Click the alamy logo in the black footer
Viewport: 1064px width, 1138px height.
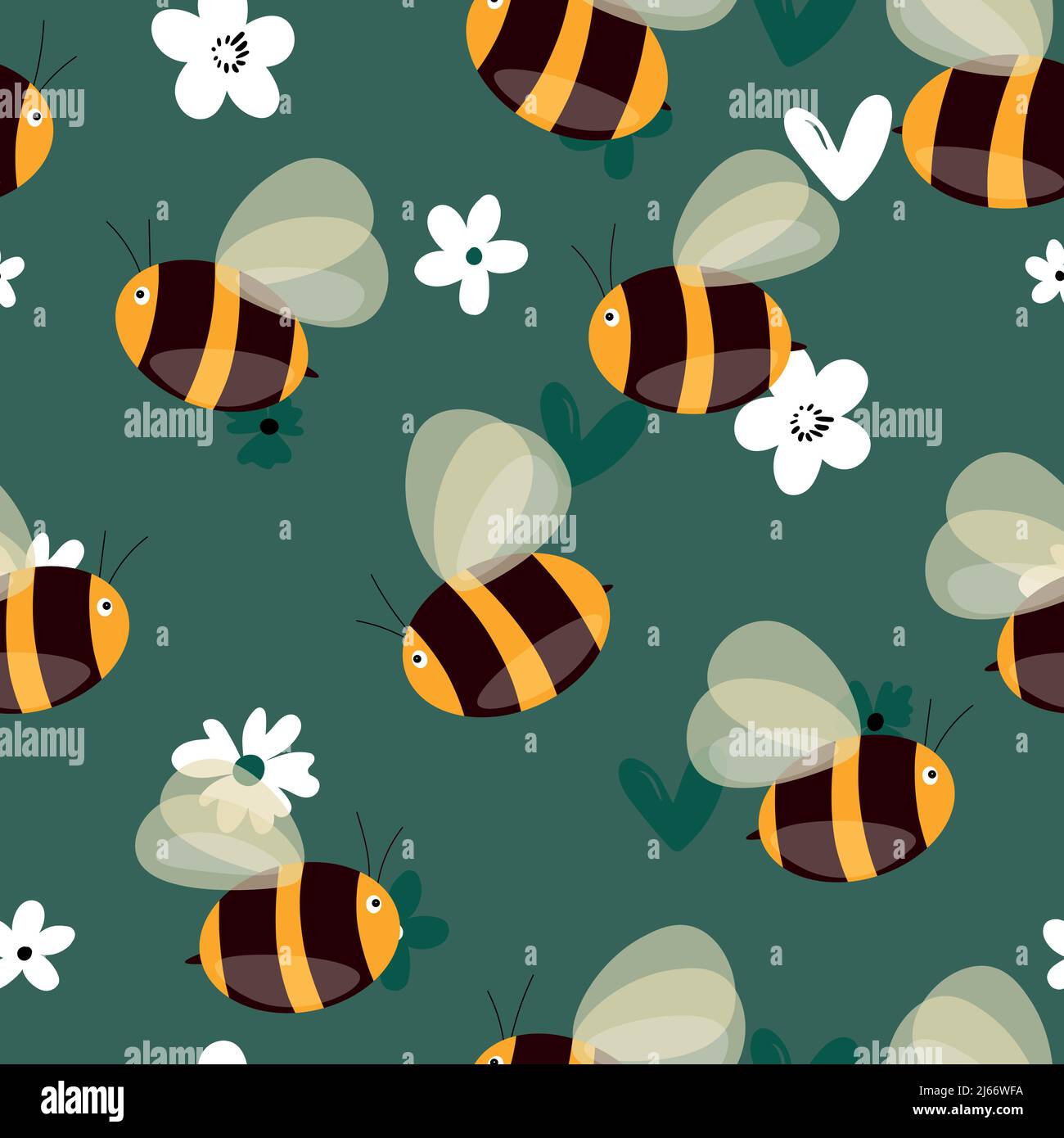(83, 1100)
